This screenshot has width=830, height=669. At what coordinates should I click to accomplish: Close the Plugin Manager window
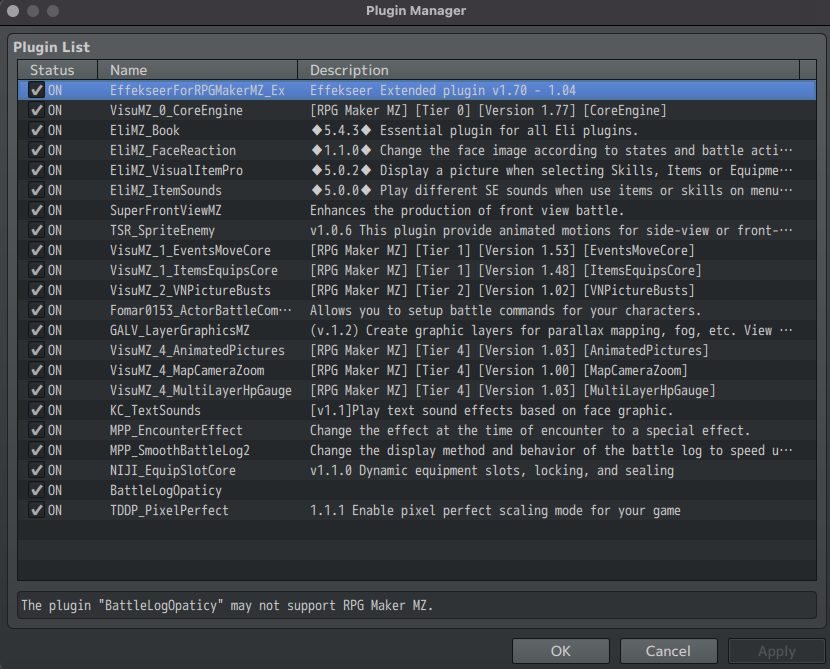pyautogui.click(x=13, y=11)
